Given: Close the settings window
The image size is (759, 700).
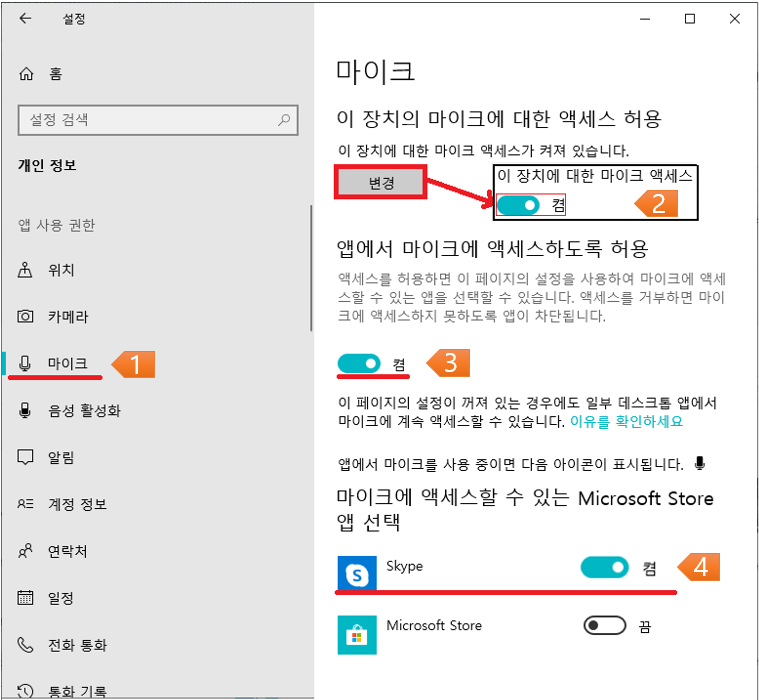Looking at the screenshot, I should click(x=734, y=18).
